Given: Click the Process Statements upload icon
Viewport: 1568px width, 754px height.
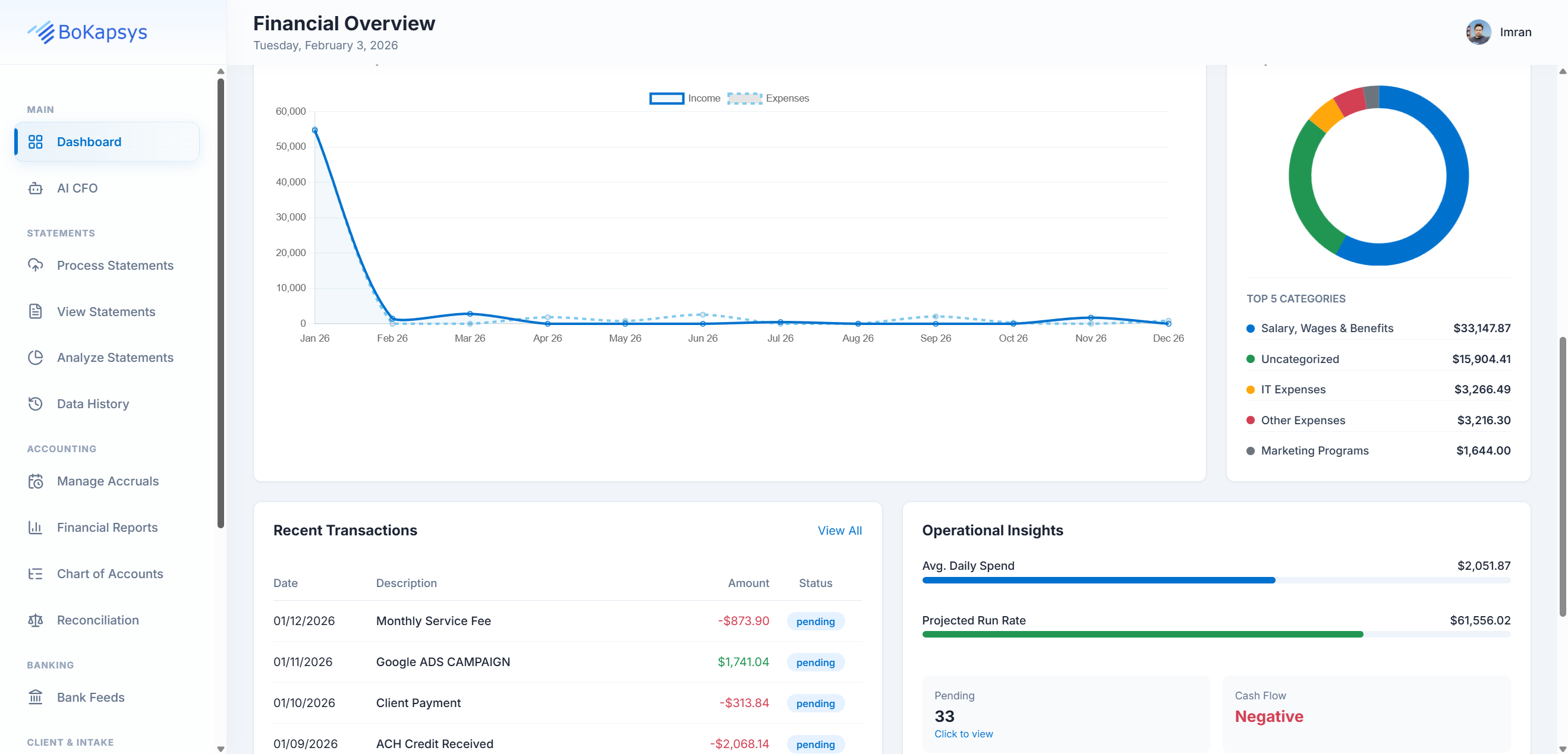Looking at the screenshot, I should 35,266.
